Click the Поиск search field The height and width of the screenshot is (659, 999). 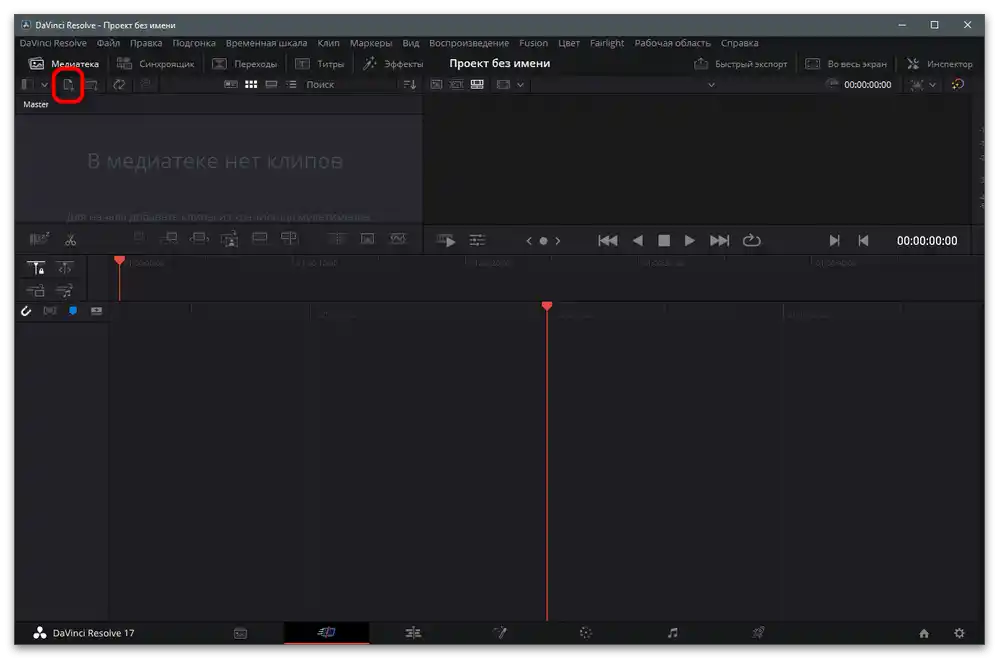point(349,85)
